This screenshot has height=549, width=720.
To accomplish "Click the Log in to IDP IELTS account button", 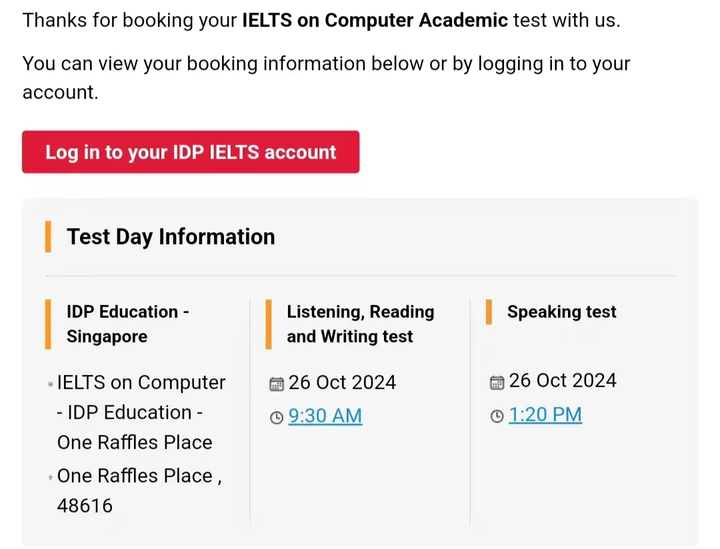I will coord(190,152).
